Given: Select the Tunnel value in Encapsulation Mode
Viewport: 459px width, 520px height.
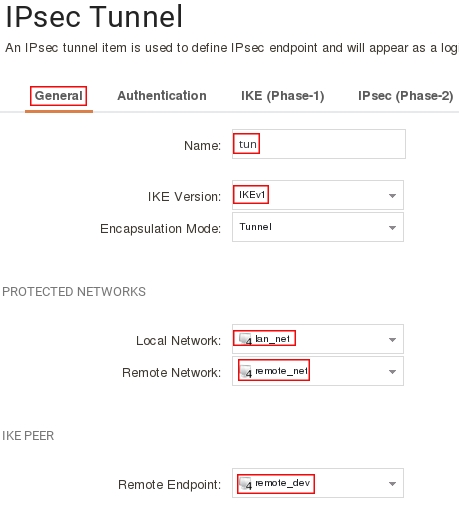Looking at the screenshot, I should tap(256, 227).
